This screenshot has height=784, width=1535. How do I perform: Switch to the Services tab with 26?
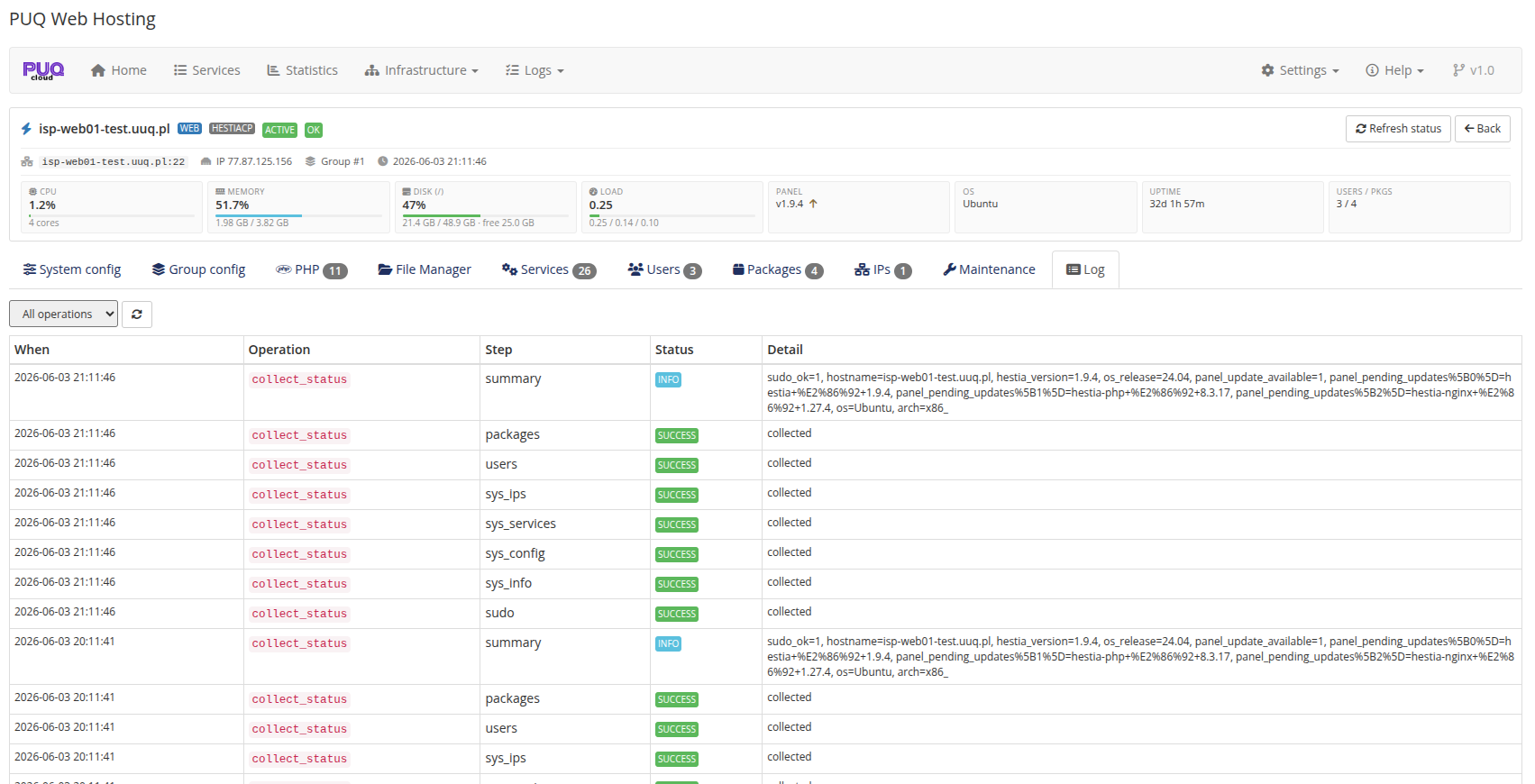coord(549,269)
